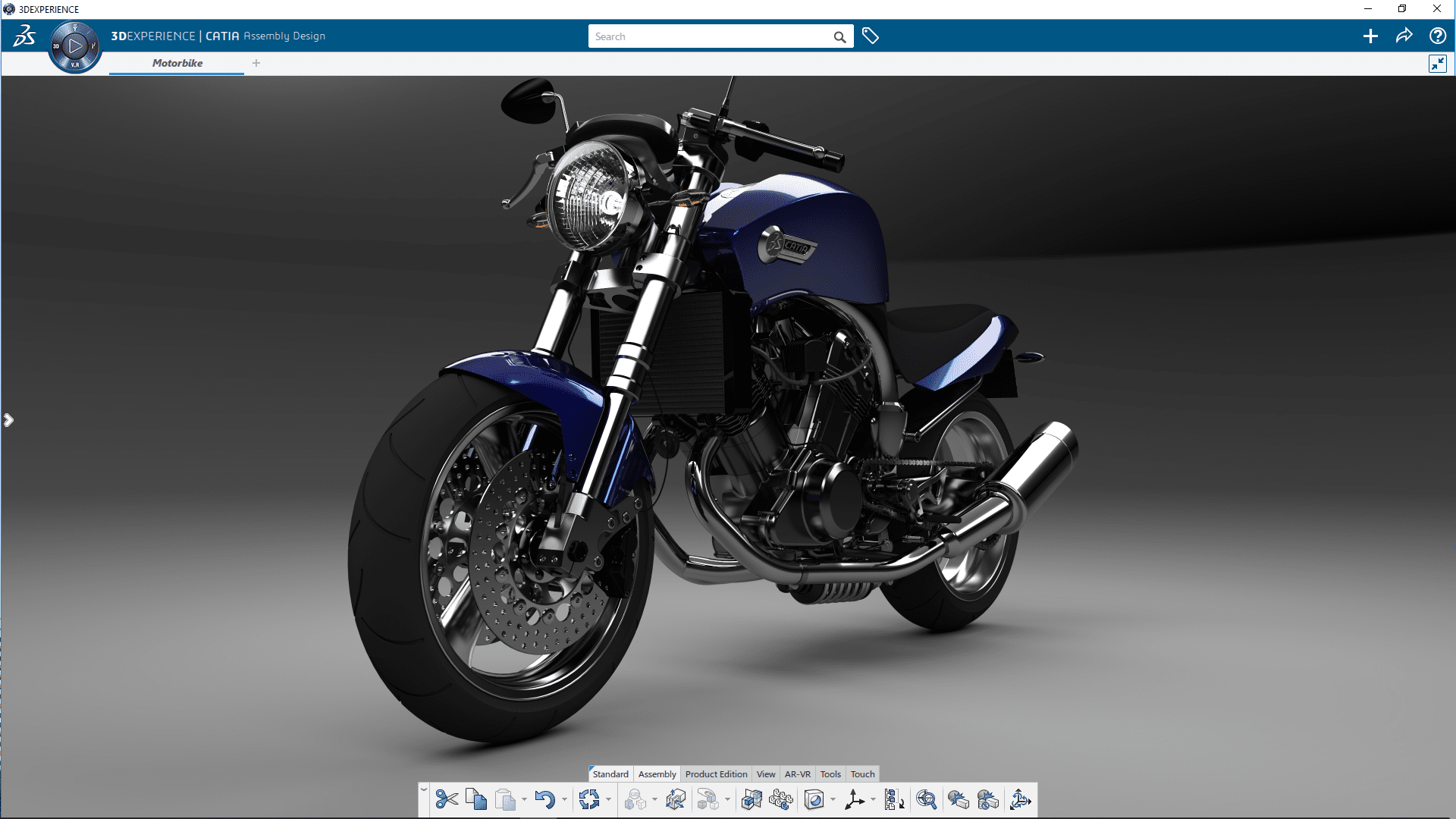
Task: Click the Help button in titlebar
Action: point(1438,36)
